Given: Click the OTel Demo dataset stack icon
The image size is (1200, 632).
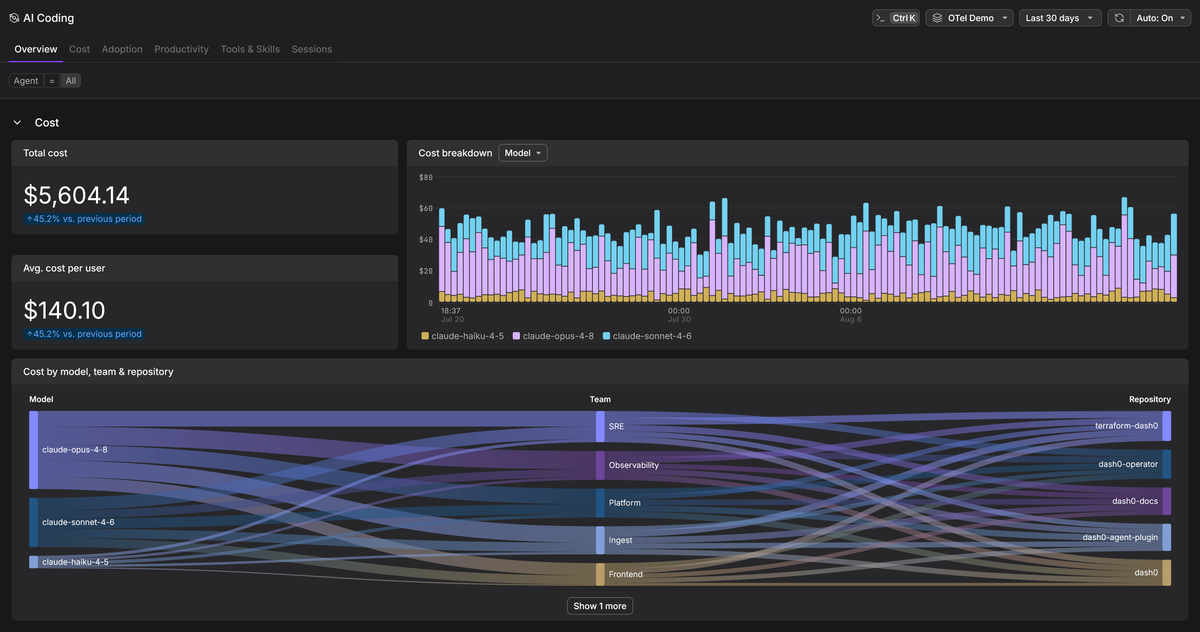Looking at the screenshot, I should [x=937, y=18].
